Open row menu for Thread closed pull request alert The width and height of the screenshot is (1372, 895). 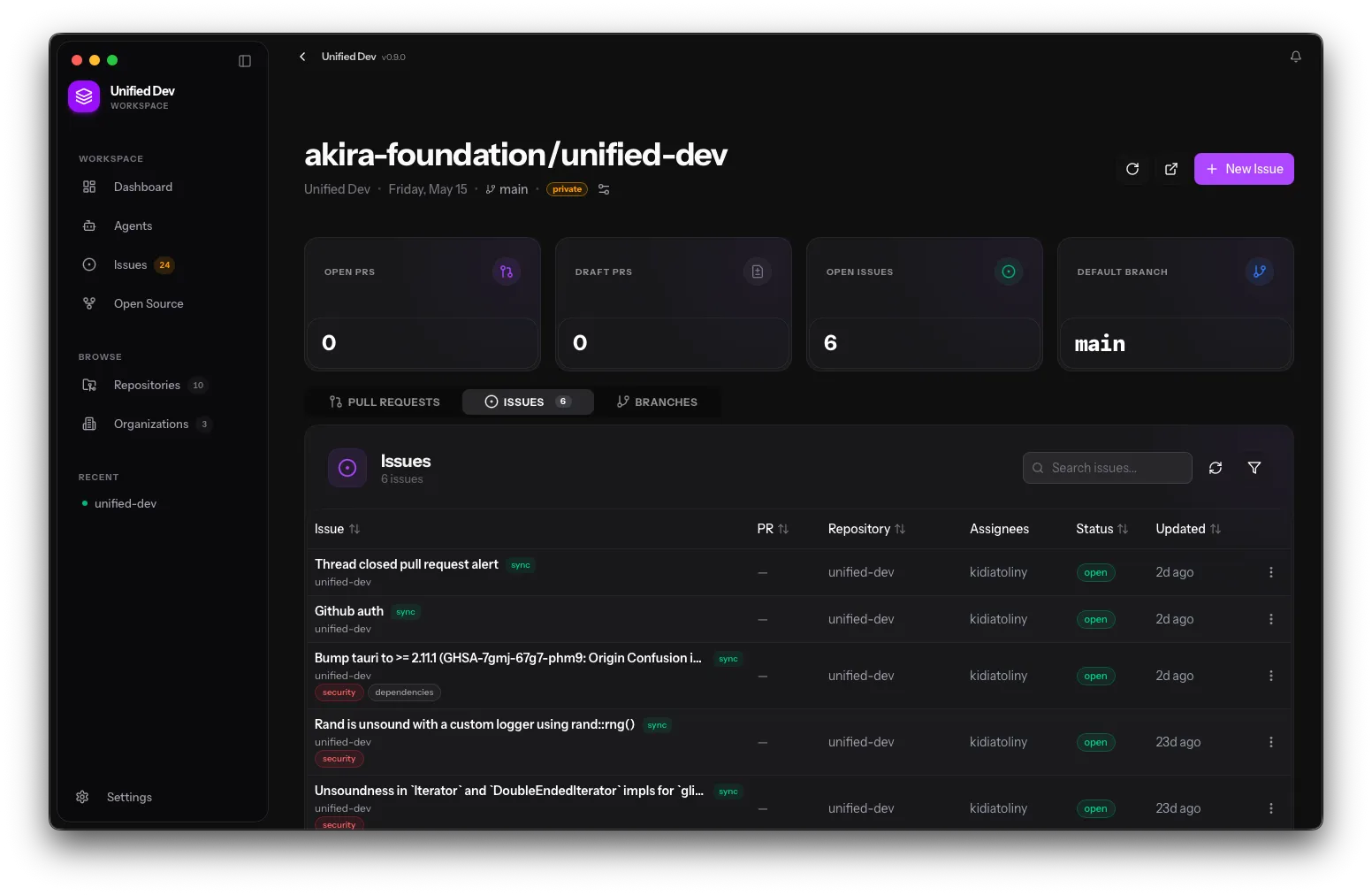tap(1271, 572)
